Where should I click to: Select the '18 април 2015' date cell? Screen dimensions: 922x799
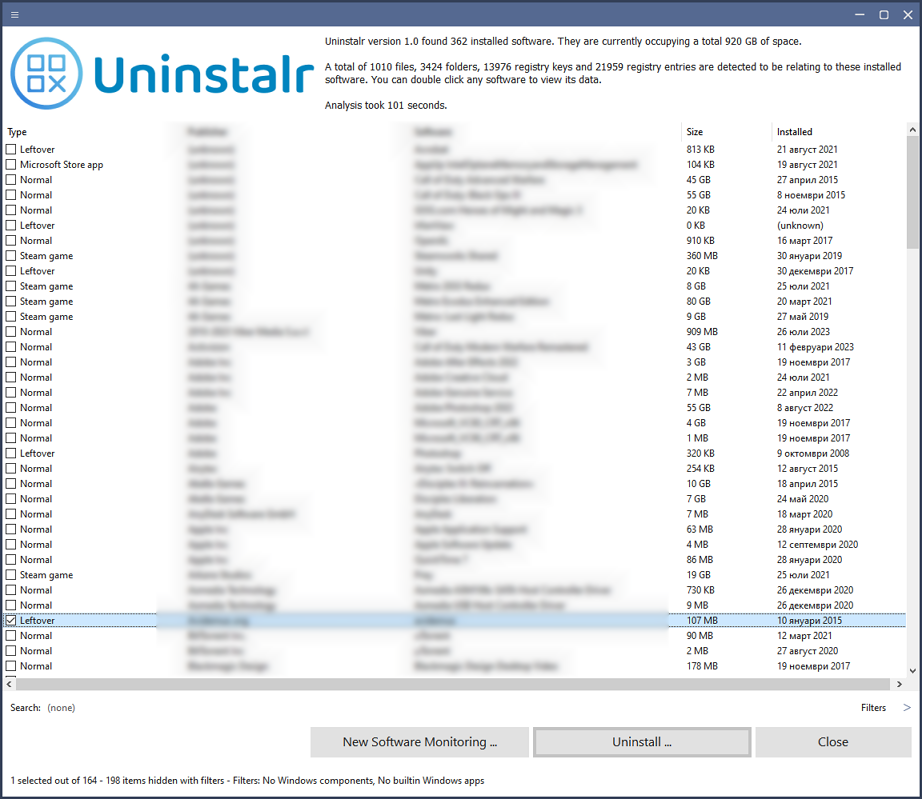[x=807, y=484]
